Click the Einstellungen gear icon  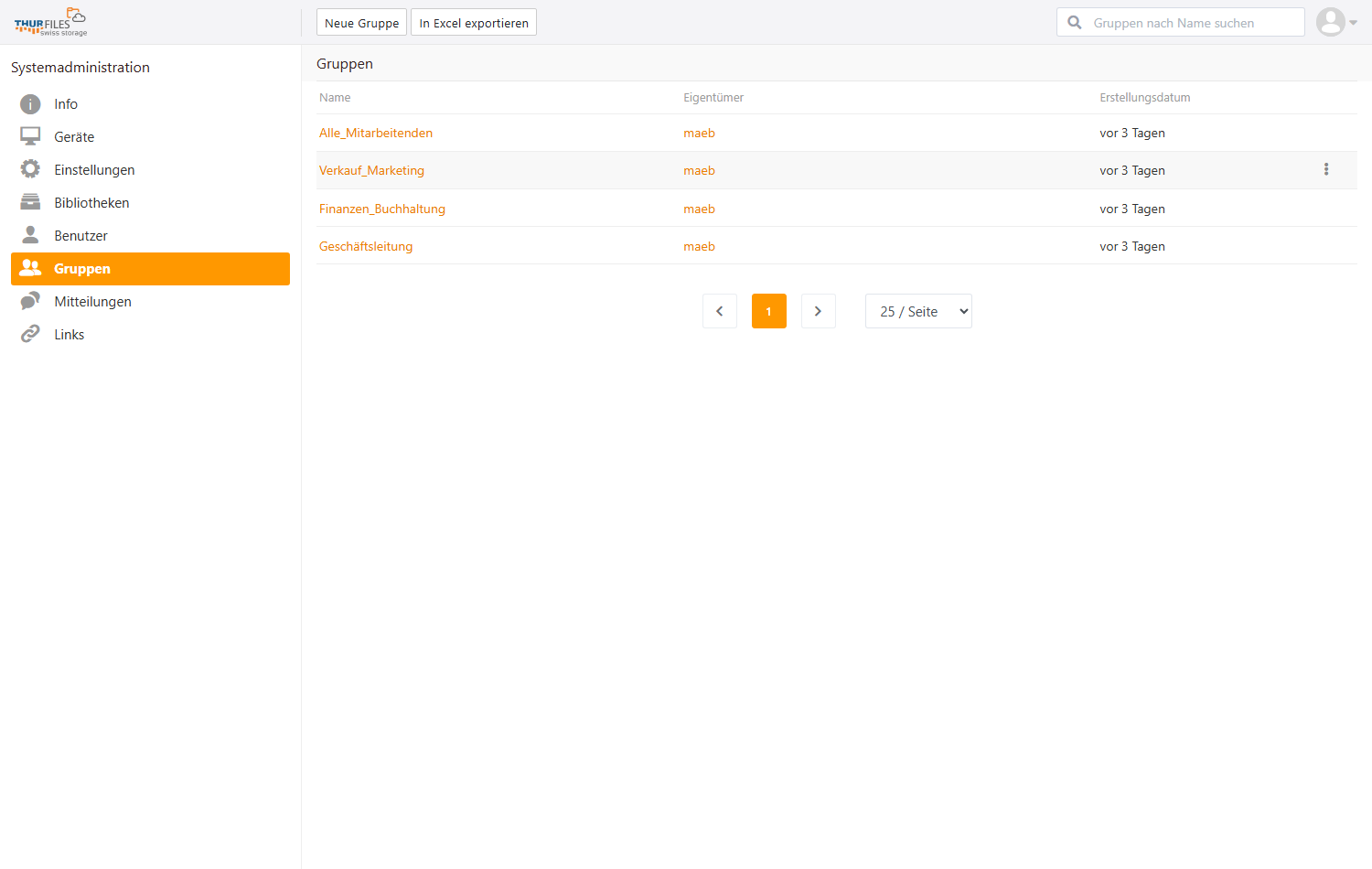pos(30,169)
